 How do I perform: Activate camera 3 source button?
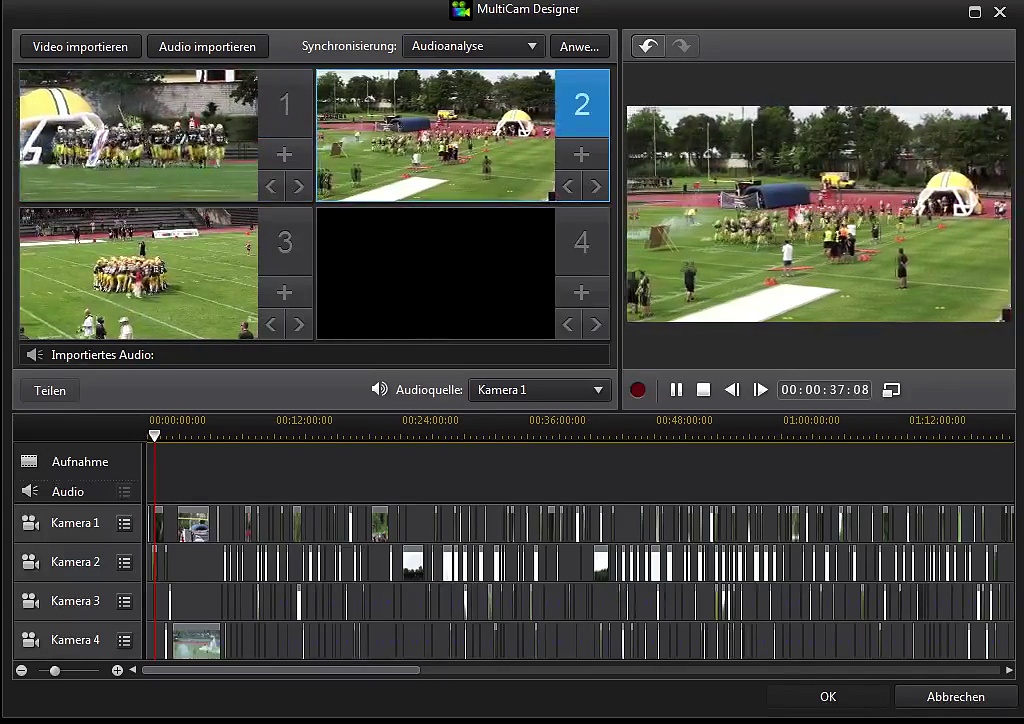[284, 242]
